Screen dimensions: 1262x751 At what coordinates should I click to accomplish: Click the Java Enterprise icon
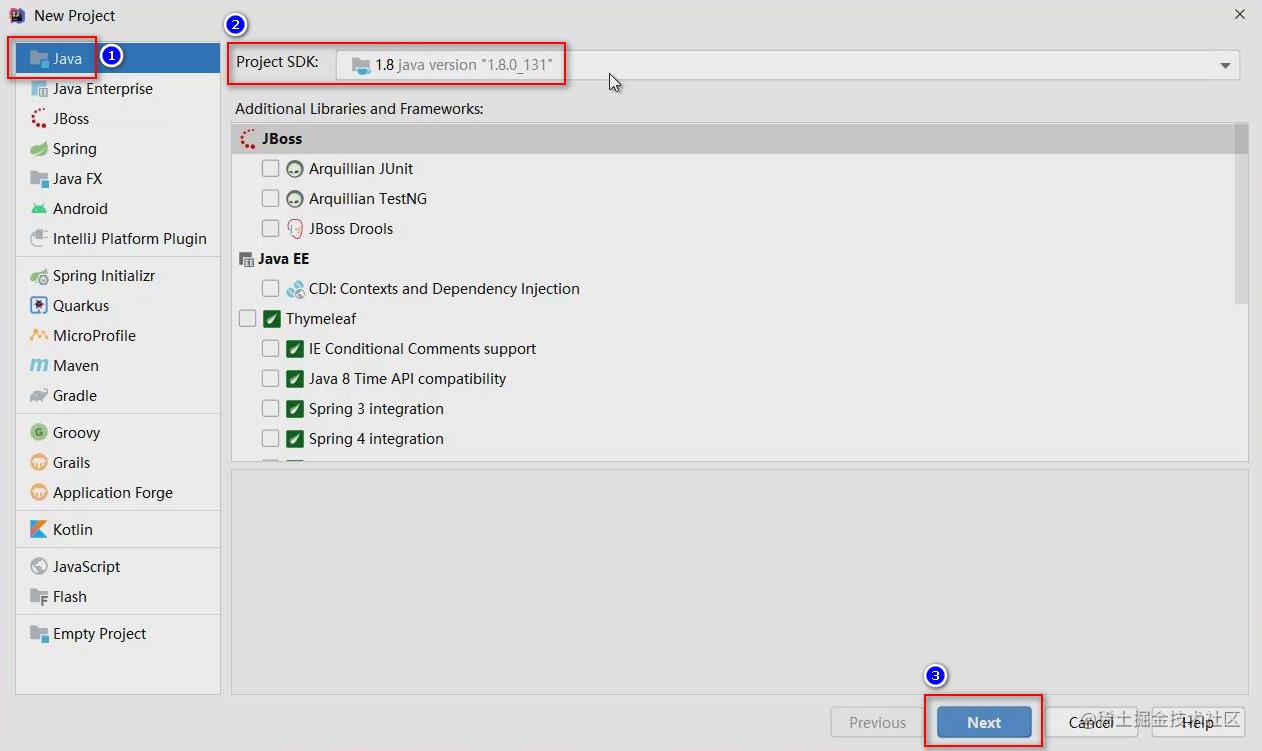tap(39, 89)
